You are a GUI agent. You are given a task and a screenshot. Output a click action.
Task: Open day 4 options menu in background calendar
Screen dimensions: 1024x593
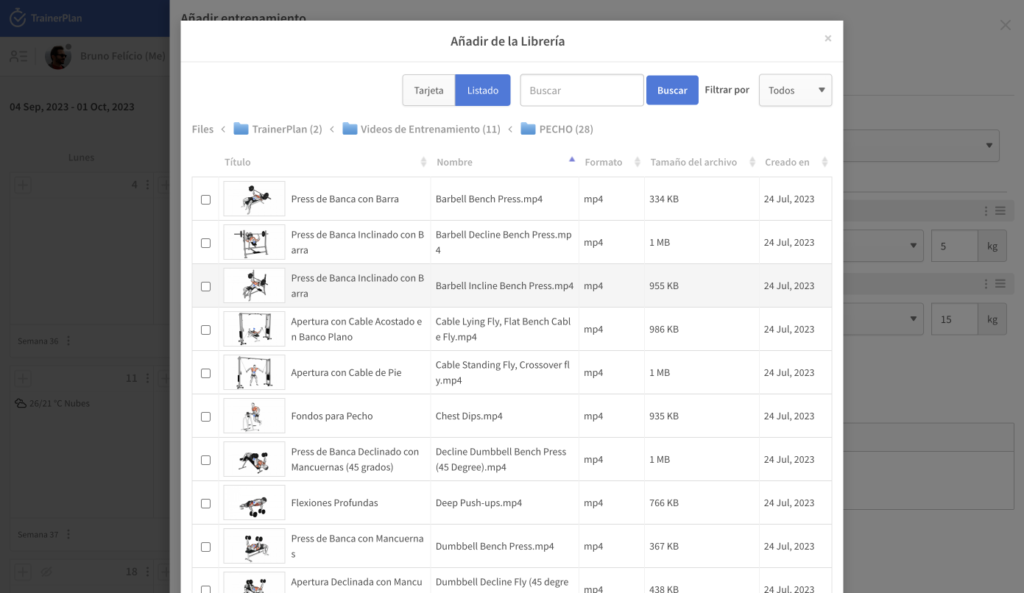148,185
